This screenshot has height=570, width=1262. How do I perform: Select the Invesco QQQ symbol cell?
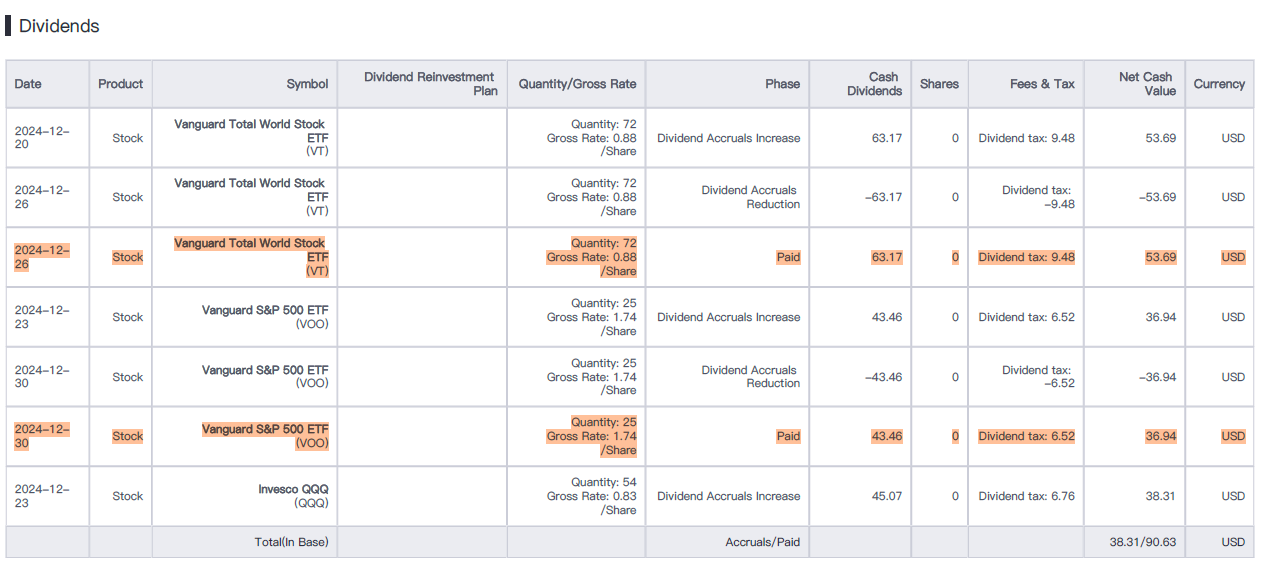tap(293, 496)
